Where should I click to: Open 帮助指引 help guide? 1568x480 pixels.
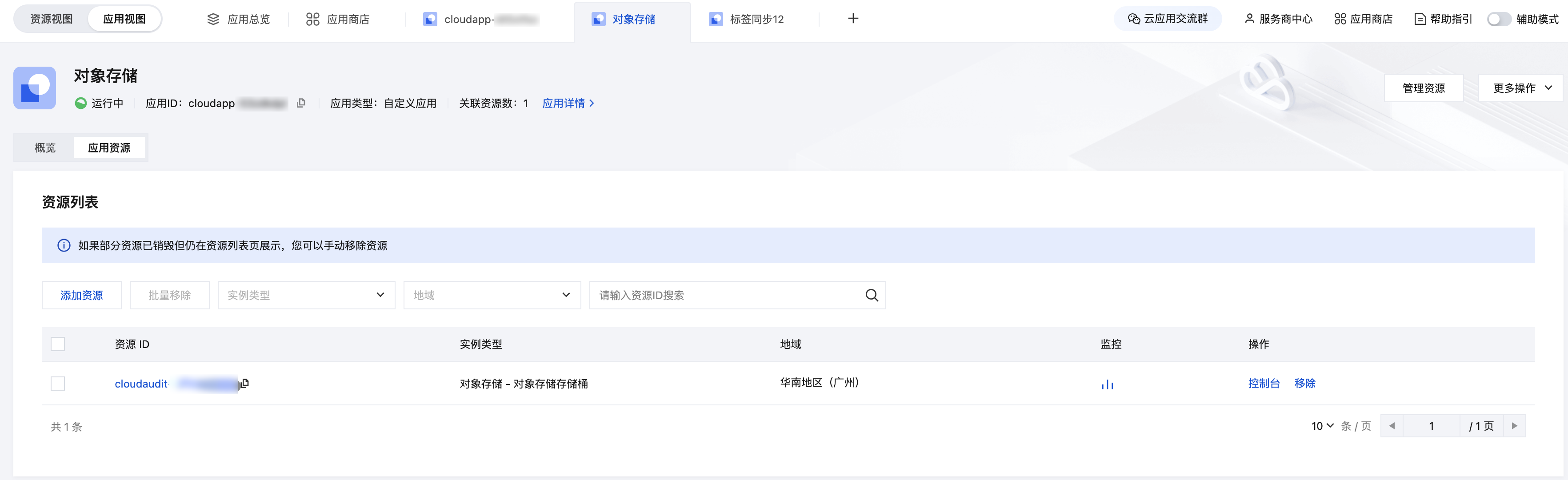[1443, 19]
